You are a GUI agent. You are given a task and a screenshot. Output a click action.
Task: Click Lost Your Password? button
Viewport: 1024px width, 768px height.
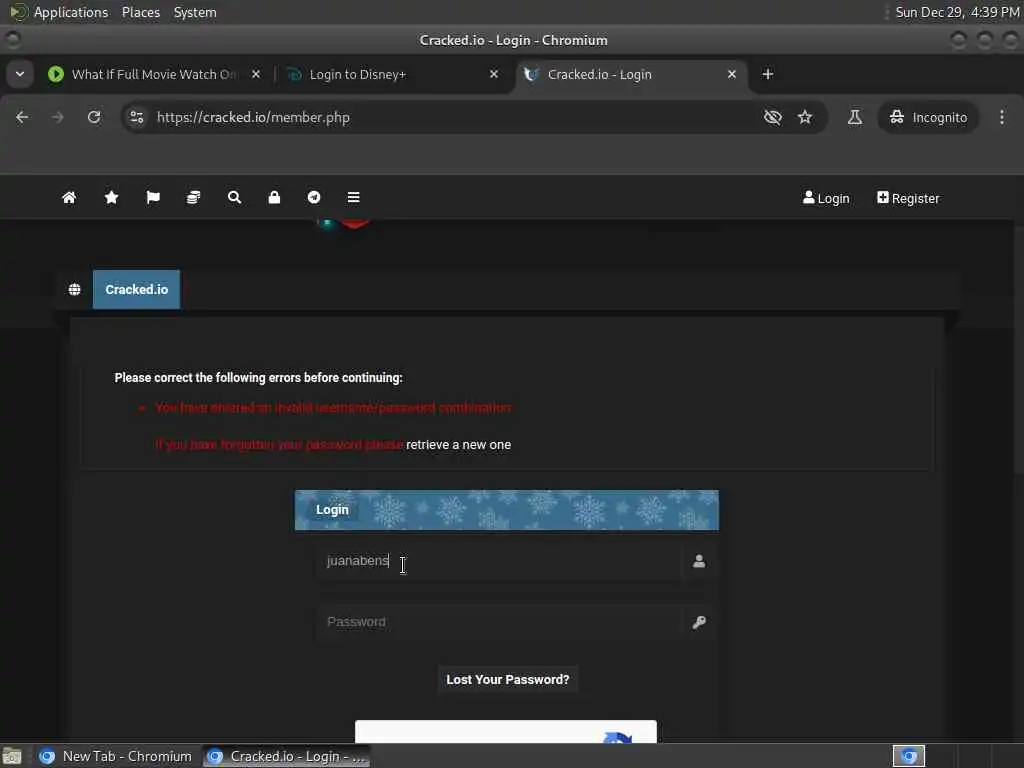tap(507, 680)
